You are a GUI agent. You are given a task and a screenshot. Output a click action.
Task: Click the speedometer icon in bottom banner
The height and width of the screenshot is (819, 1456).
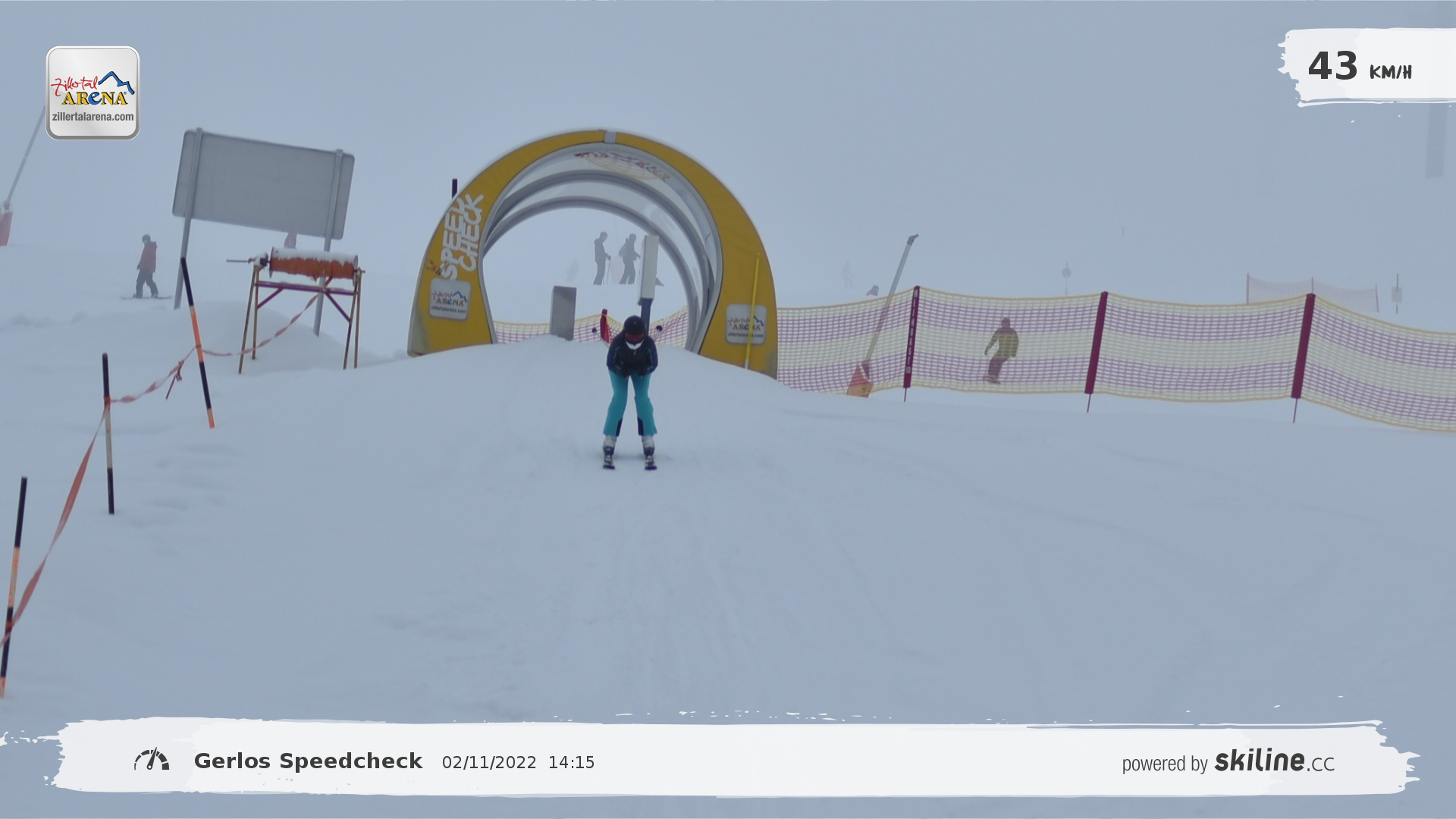pos(152,760)
